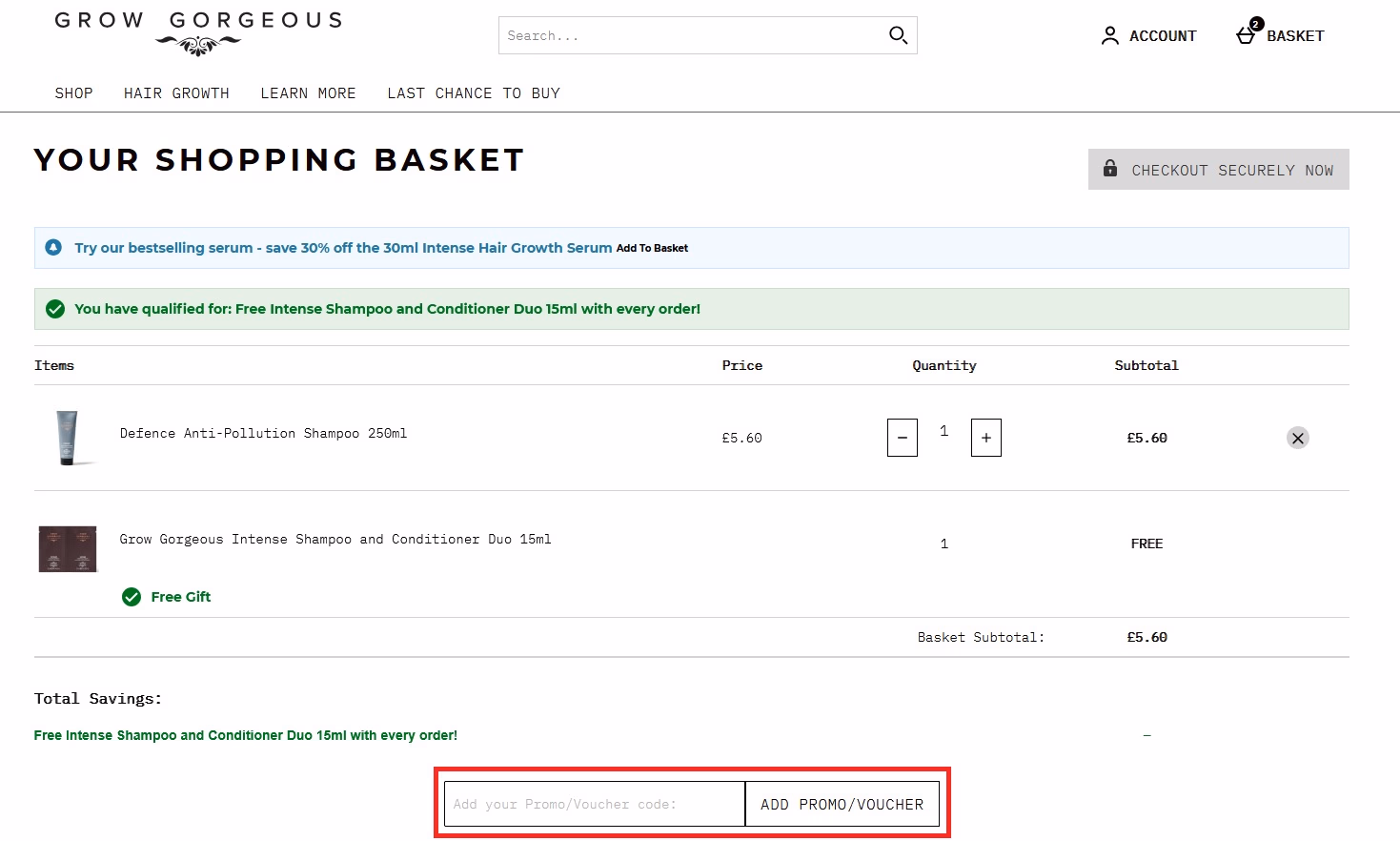Open the Learn More menu
The height and width of the screenshot is (841, 1400).
[308, 93]
